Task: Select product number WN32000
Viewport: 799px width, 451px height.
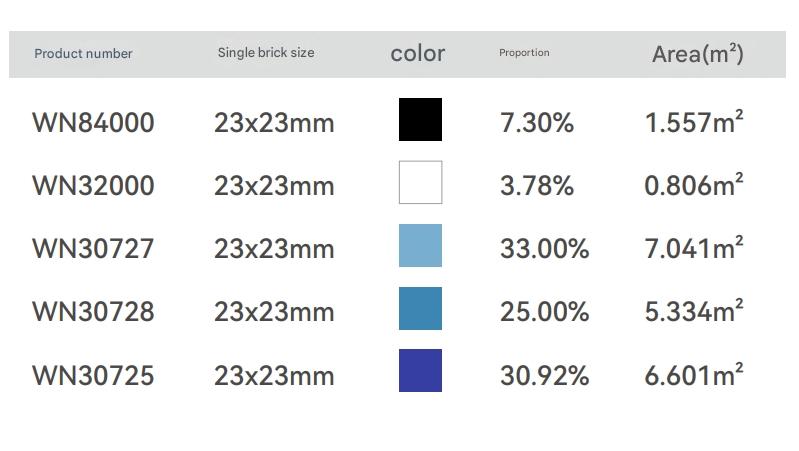Action: pyautogui.click(x=93, y=186)
